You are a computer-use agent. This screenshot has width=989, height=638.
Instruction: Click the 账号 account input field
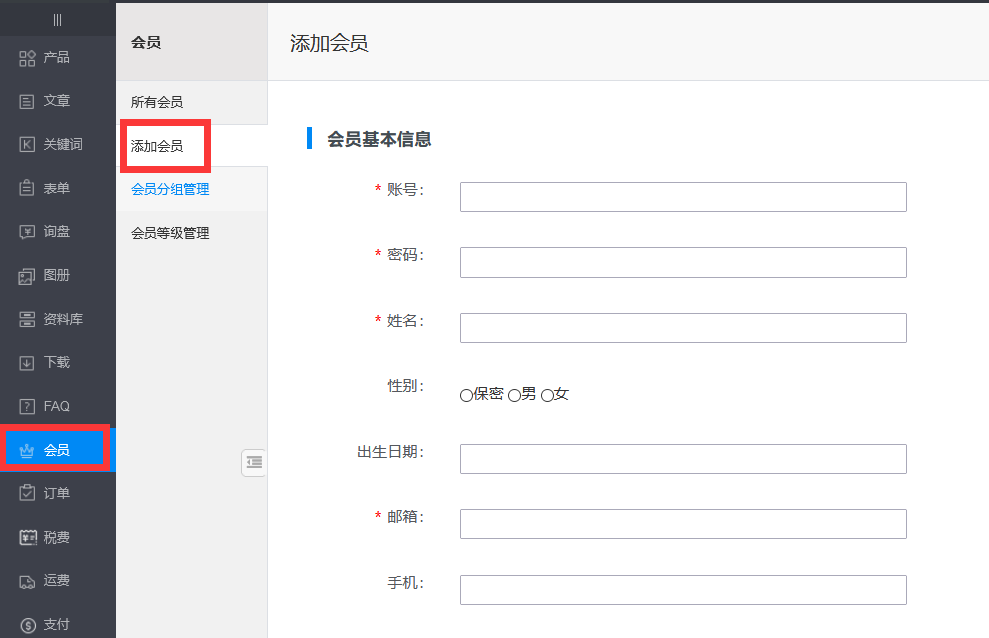pyautogui.click(x=683, y=197)
